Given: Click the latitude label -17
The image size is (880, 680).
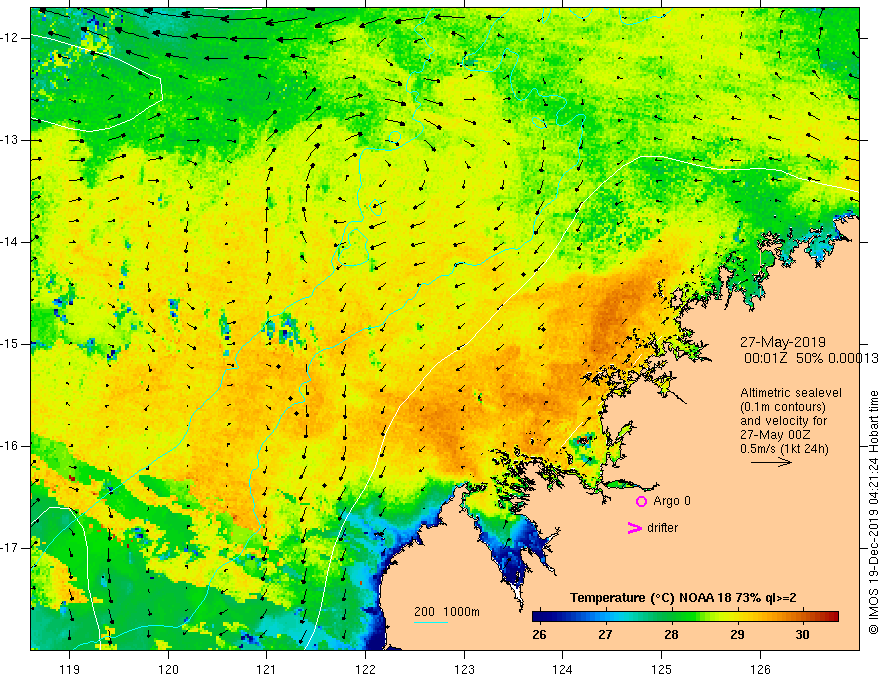Looking at the screenshot, I should pyautogui.click(x=10, y=548).
